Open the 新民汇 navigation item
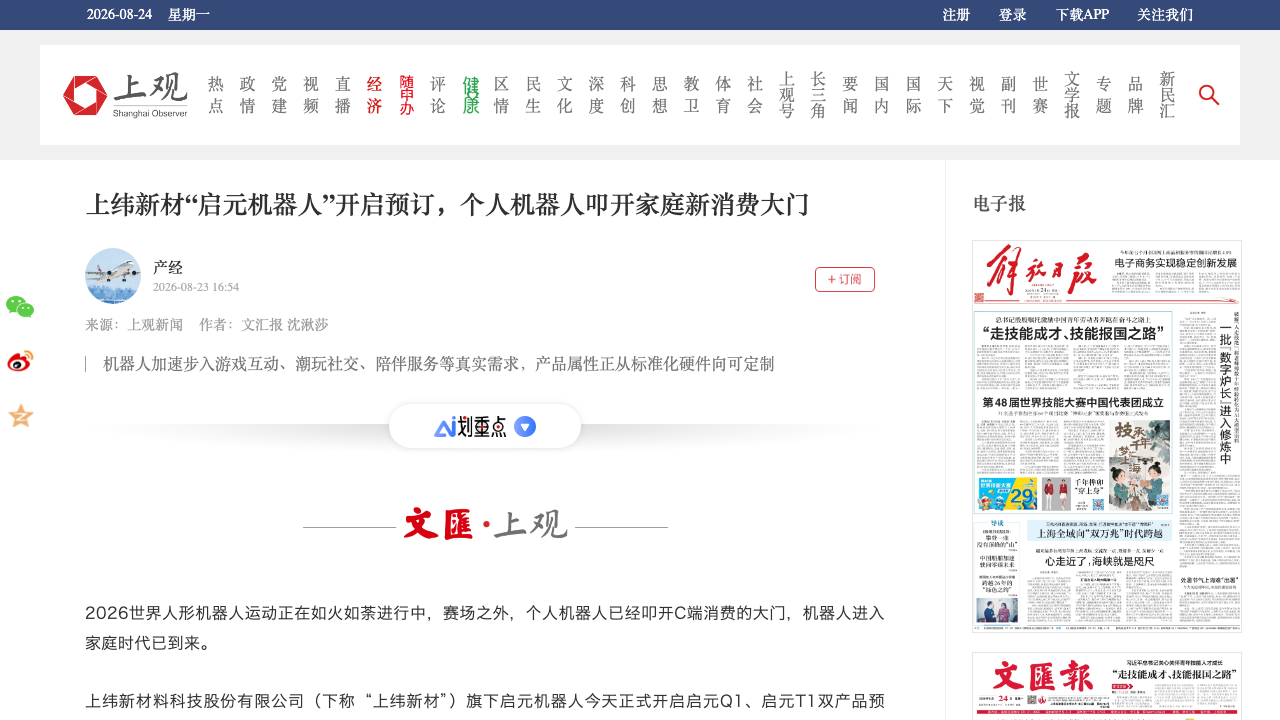 [x=1168, y=95]
